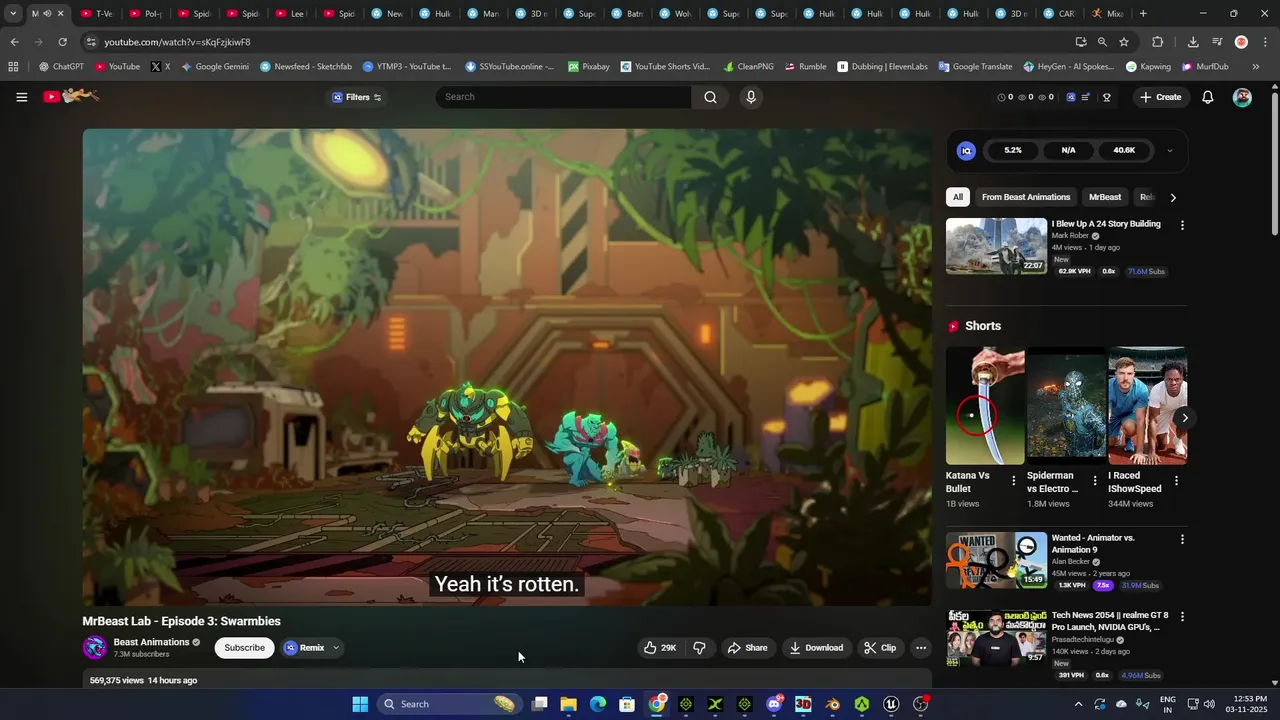Screen dimensions: 1280x720
Task: Click the vidIQ round badge in stats panel
Action: pos(966,150)
